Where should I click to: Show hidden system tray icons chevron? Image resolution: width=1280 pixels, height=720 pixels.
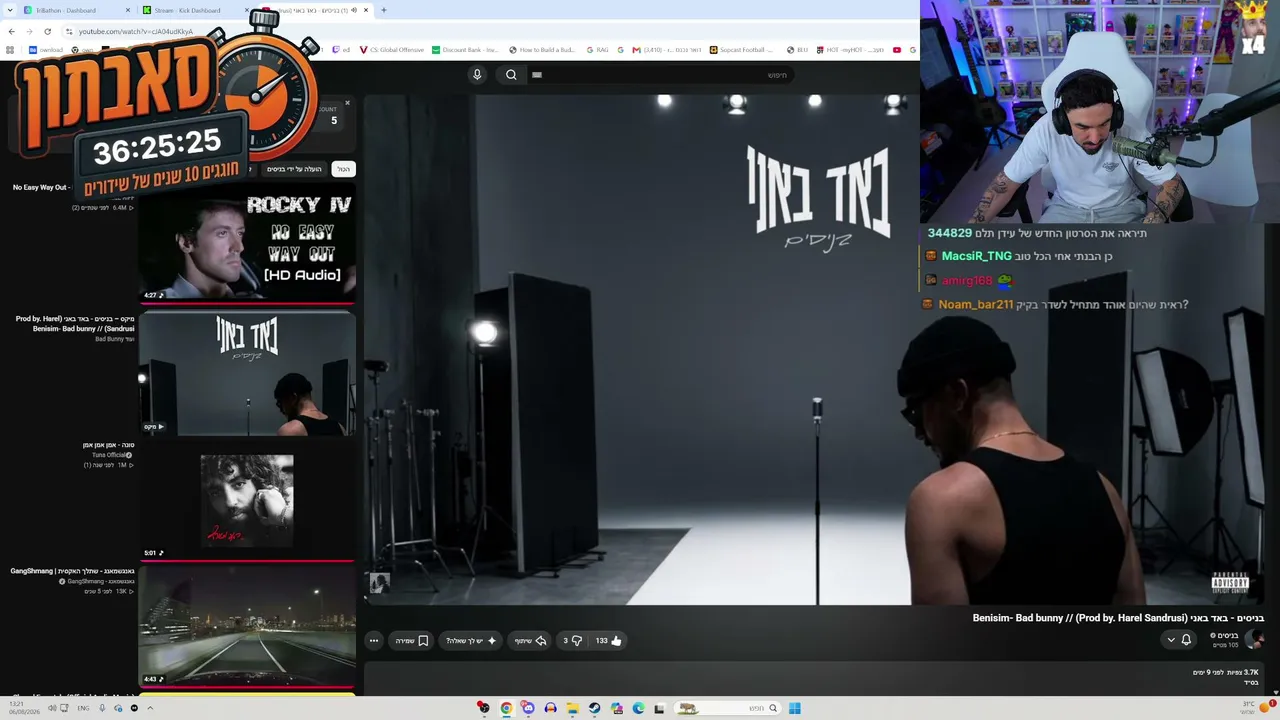pos(150,708)
